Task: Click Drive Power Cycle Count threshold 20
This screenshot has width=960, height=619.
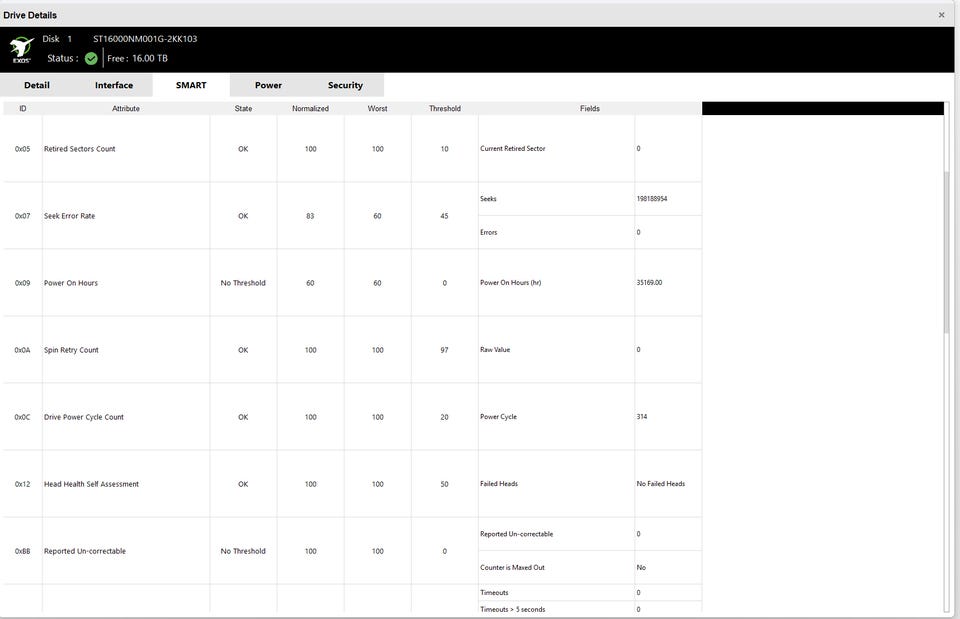Action: [444, 417]
